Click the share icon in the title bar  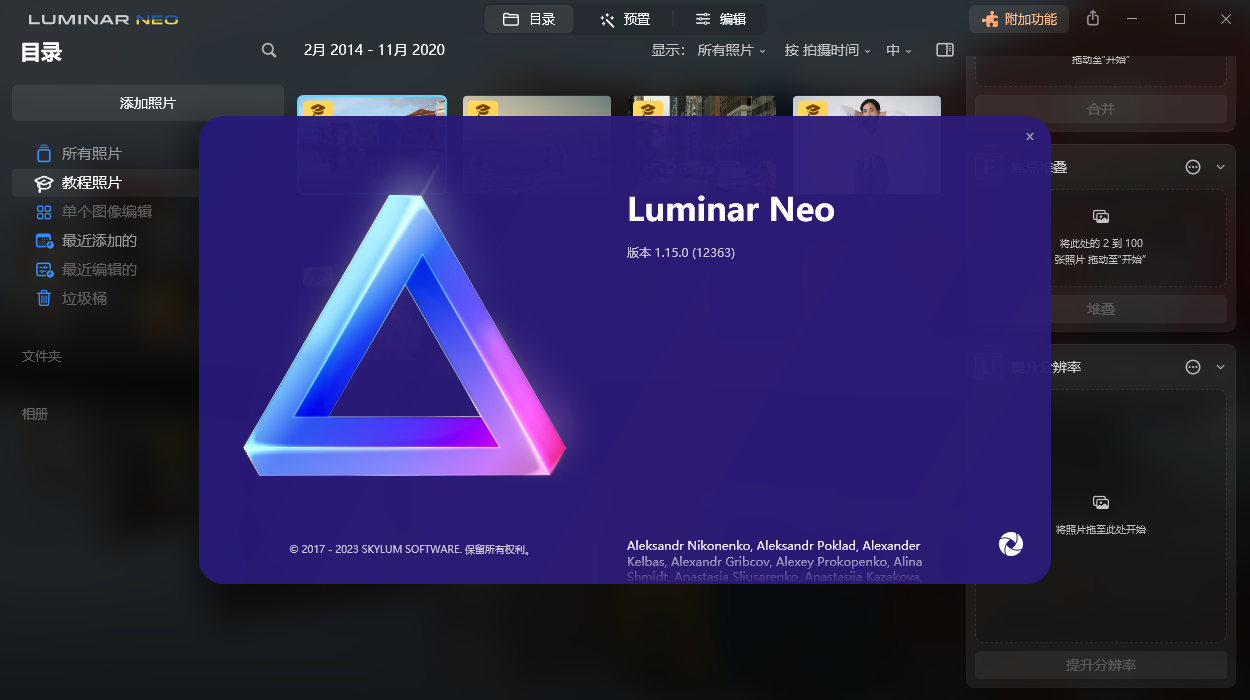click(x=1092, y=18)
